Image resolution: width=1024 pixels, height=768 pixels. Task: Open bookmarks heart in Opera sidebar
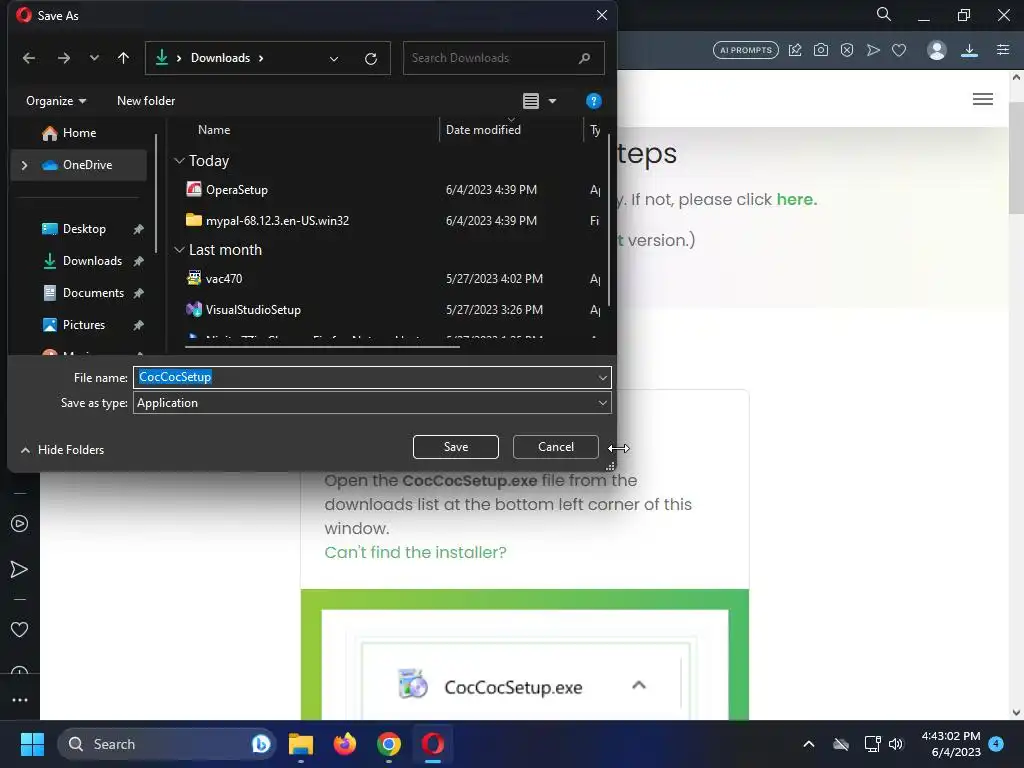(x=20, y=630)
